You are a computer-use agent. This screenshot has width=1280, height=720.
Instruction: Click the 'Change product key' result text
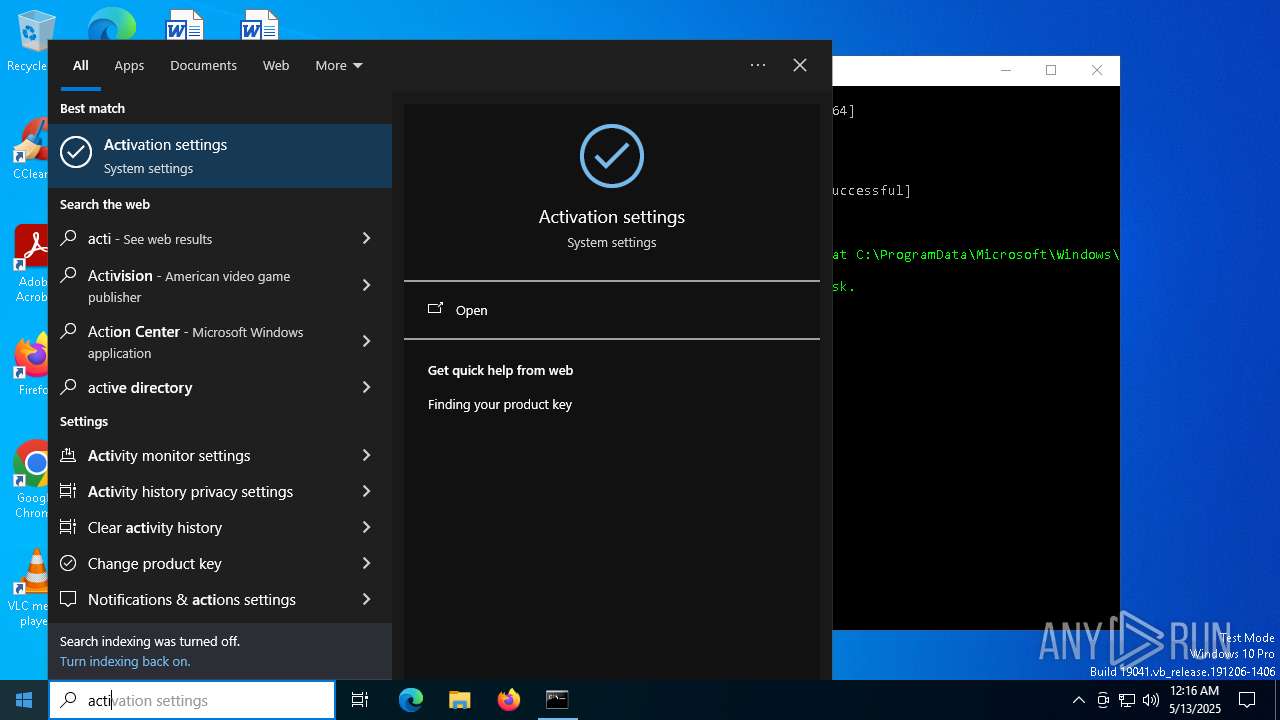155,563
